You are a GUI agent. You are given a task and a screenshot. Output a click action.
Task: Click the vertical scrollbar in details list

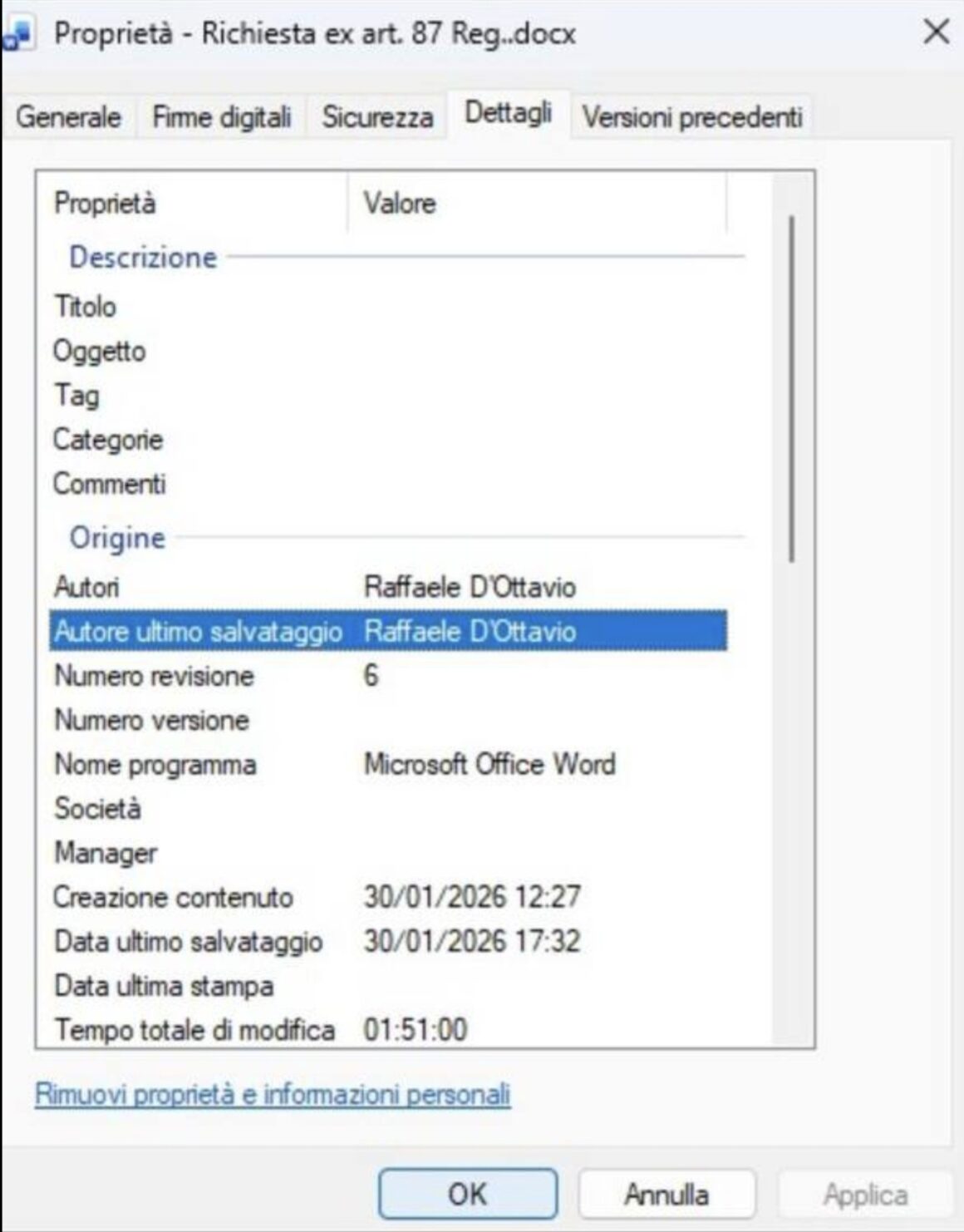tap(792, 389)
